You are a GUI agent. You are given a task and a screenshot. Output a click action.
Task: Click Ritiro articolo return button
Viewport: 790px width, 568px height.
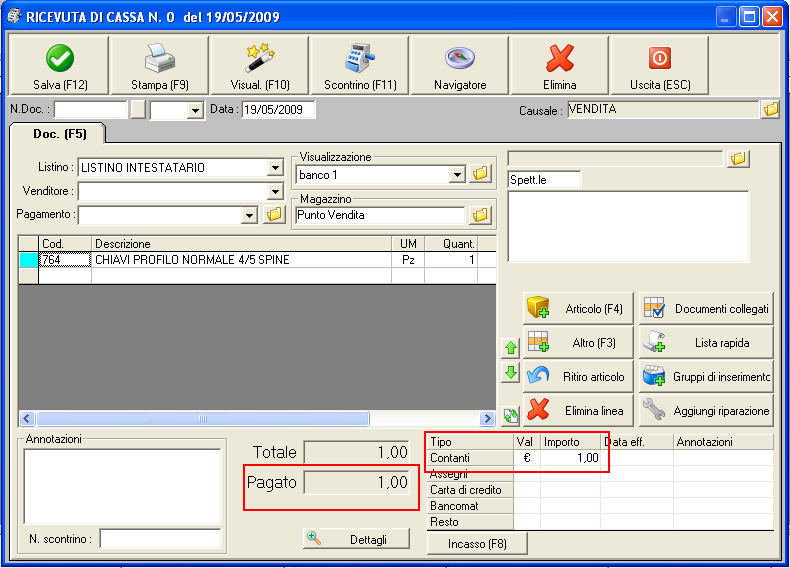click(x=578, y=376)
